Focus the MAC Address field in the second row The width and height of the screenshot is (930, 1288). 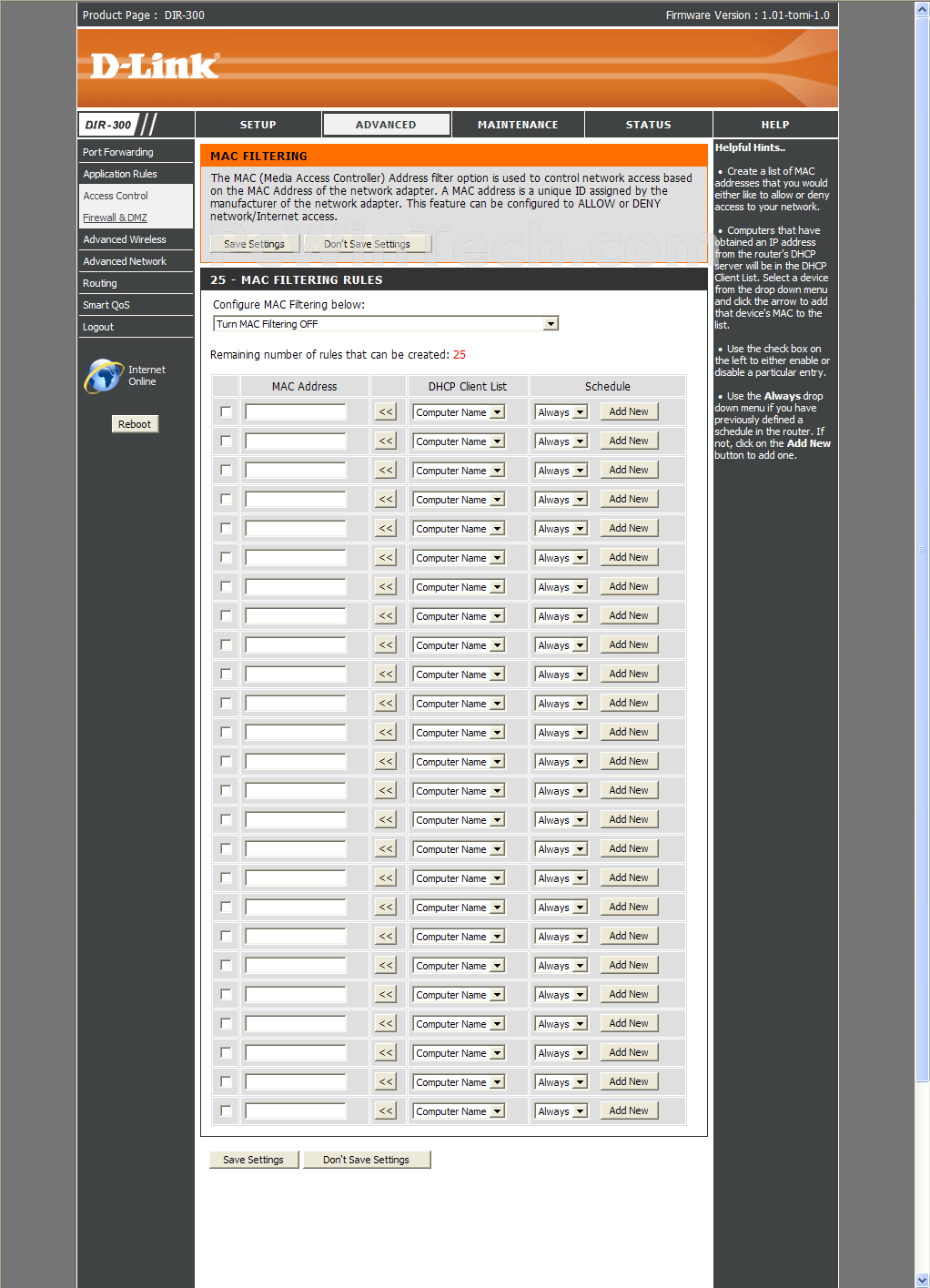(x=296, y=441)
